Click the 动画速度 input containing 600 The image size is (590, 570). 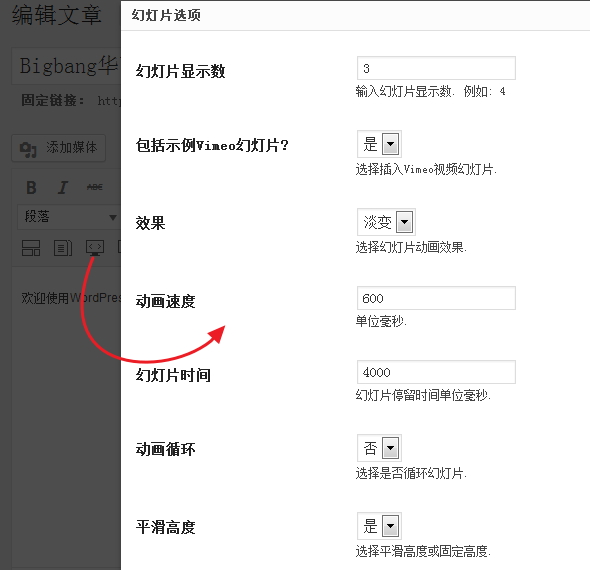point(436,298)
